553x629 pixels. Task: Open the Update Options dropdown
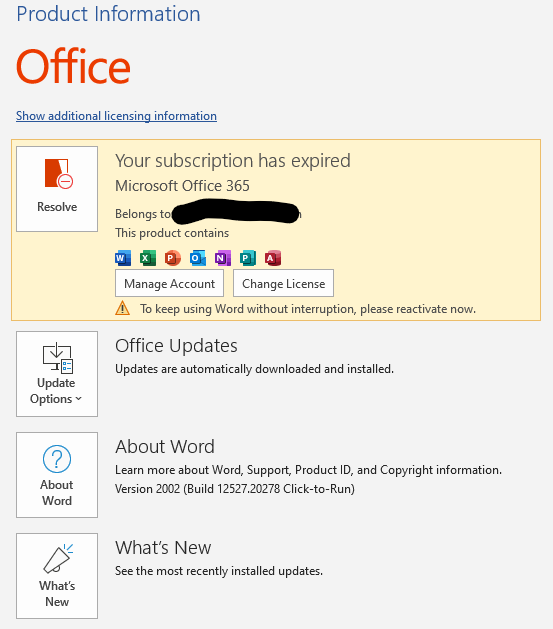pos(57,374)
